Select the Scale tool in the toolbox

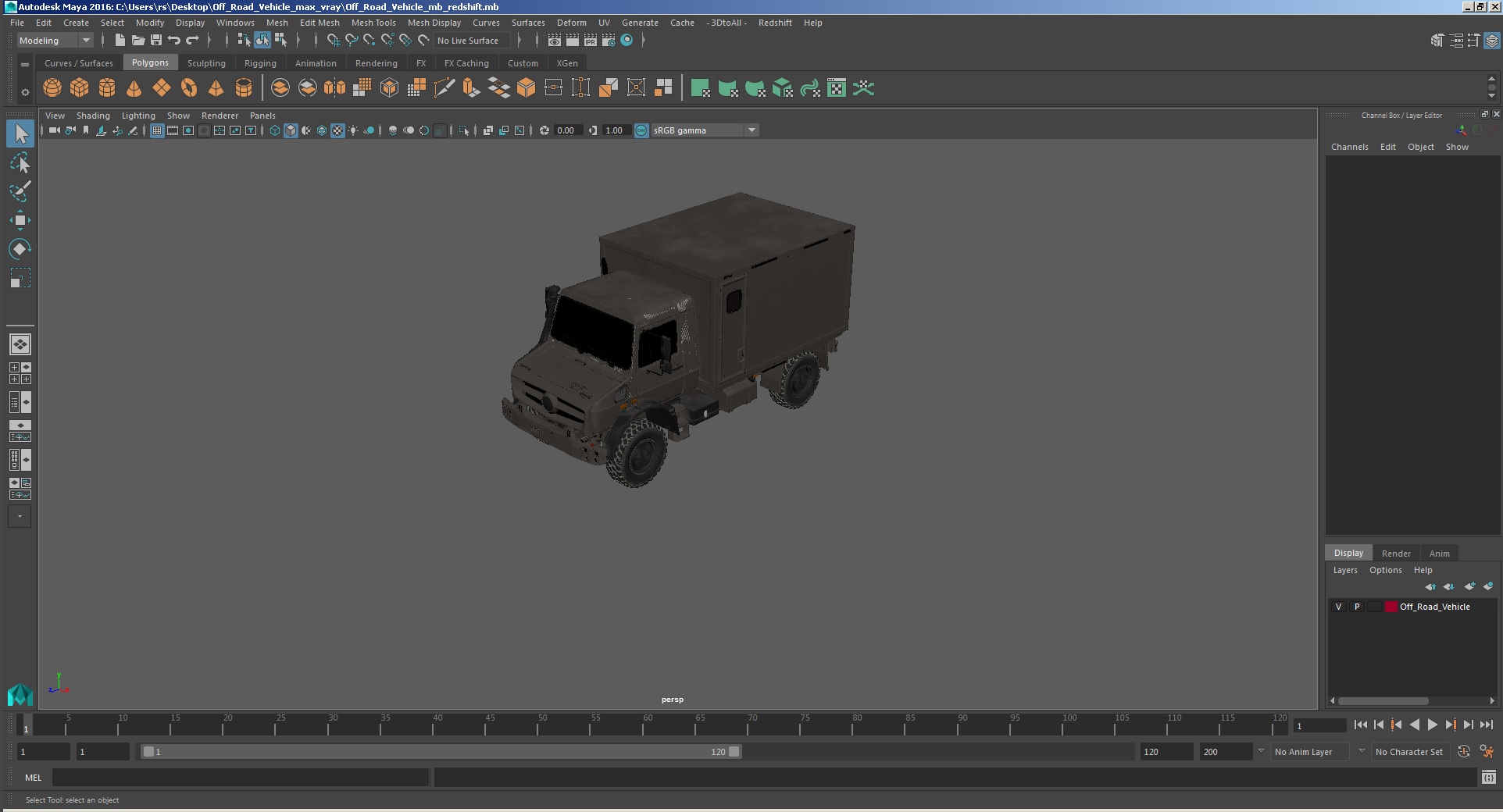coord(20,278)
